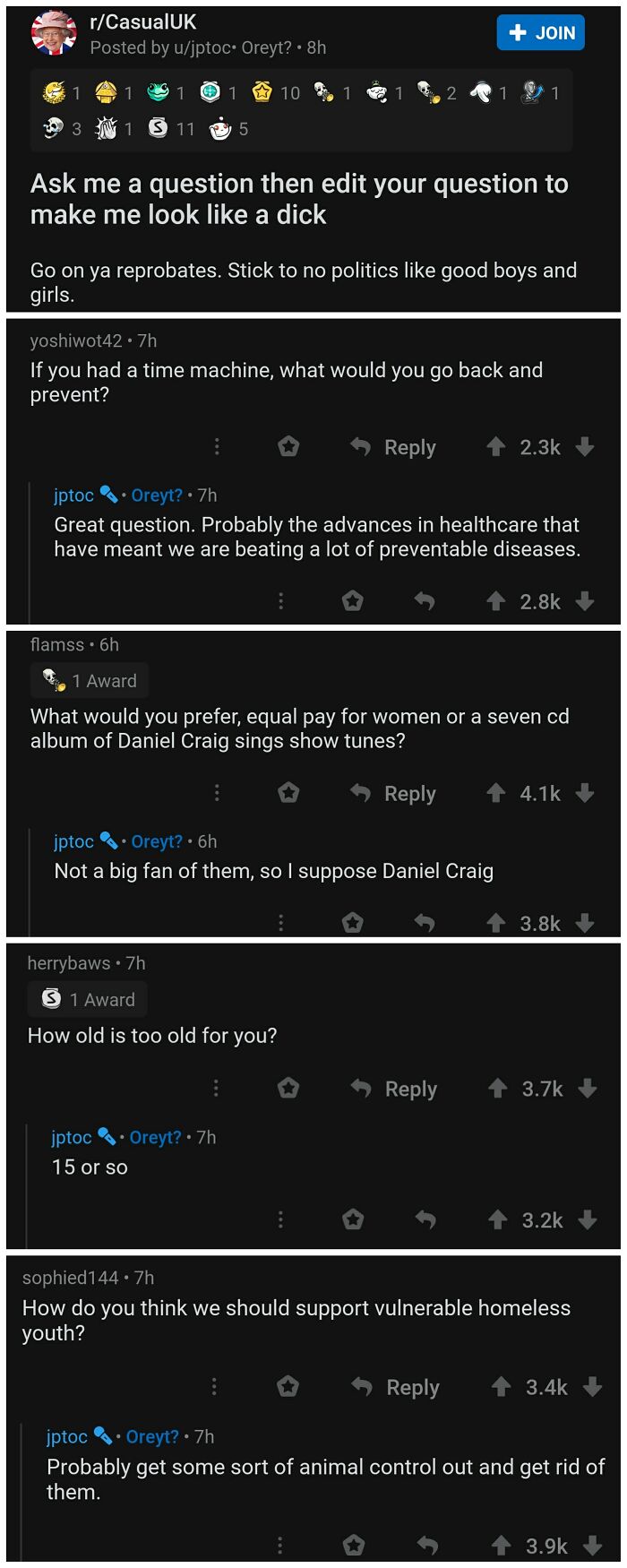
Task: Open the three-dot menu on sophied144's comment
Action: pos(214,1386)
